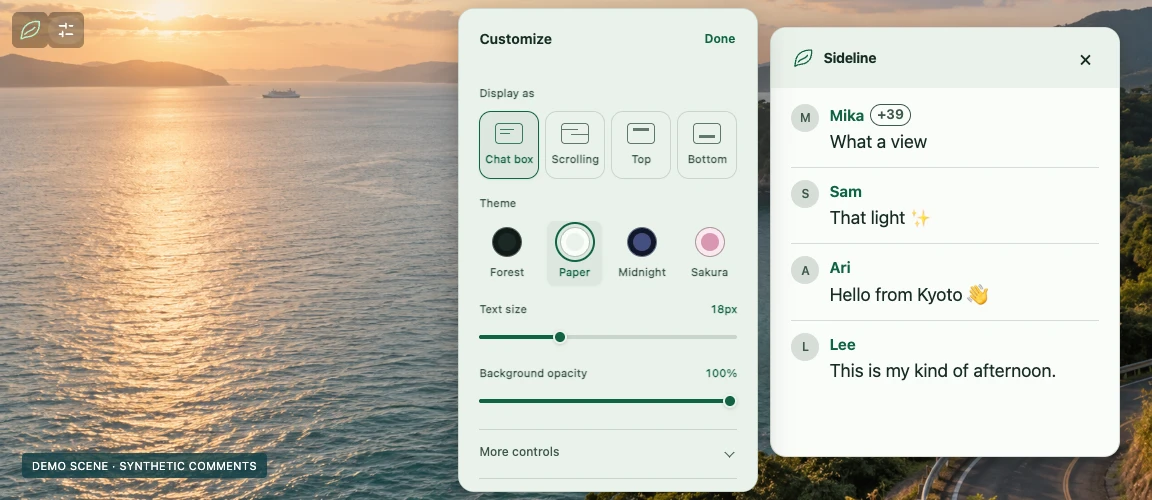Select the Bottom display mode
1152x500 pixels.
pyautogui.click(x=707, y=145)
